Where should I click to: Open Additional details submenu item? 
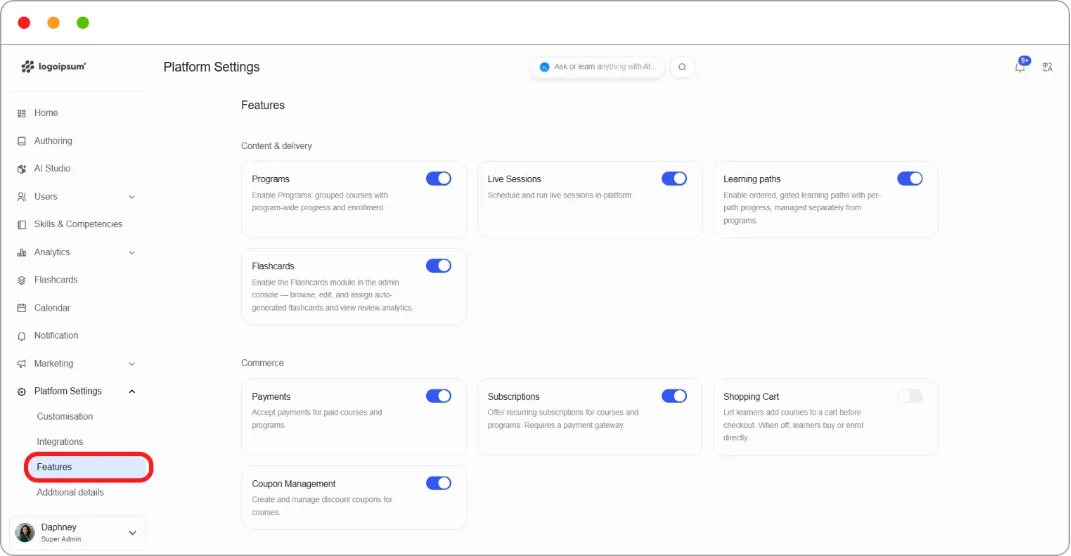tap(70, 492)
